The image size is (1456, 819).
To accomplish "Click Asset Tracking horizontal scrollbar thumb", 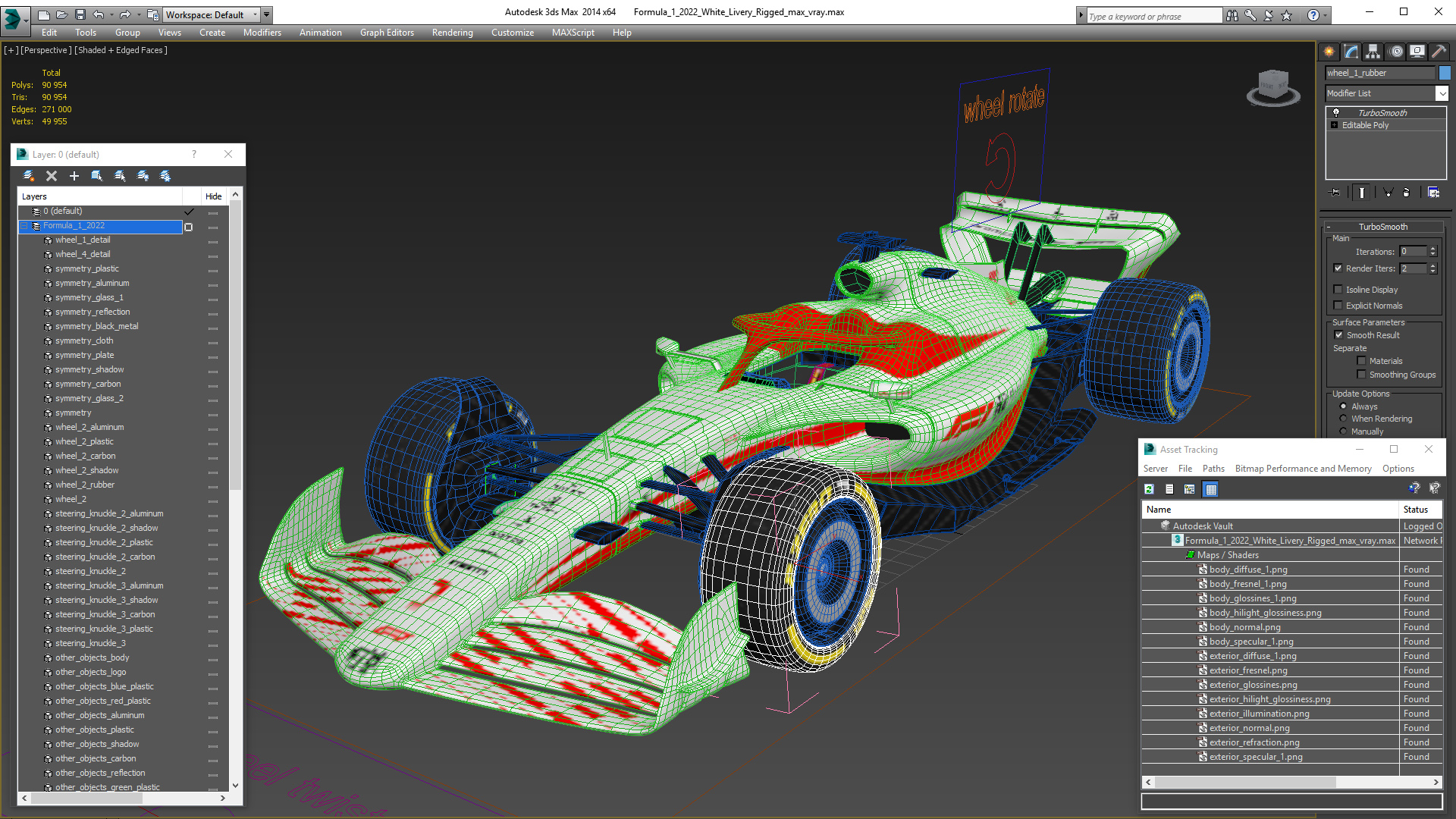I will tap(1244, 782).
